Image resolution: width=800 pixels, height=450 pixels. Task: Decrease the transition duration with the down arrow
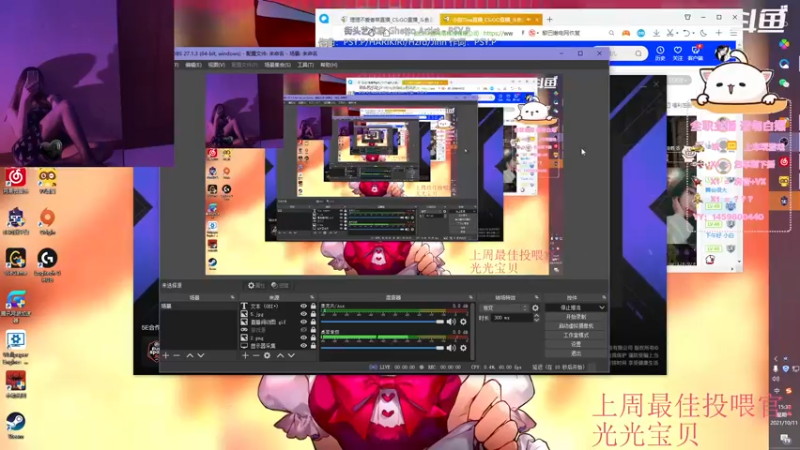tap(536, 320)
